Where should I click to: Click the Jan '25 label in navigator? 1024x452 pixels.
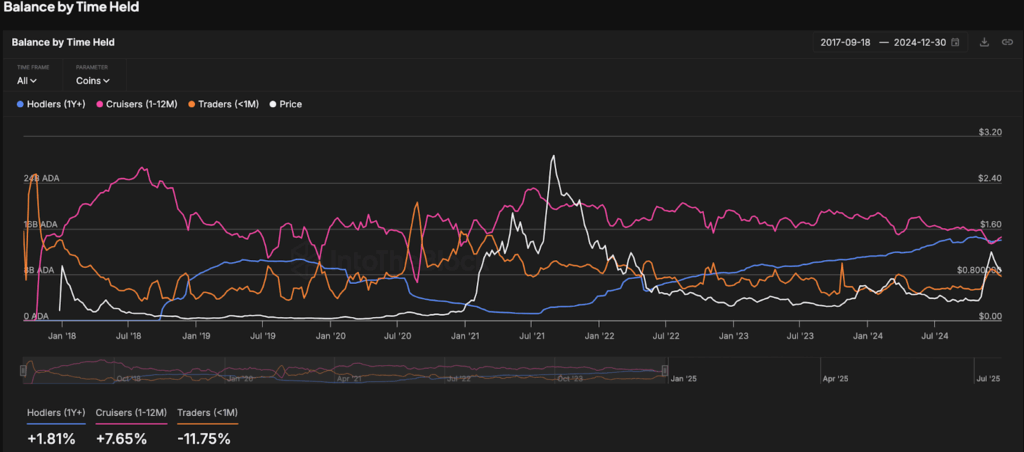[686, 379]
